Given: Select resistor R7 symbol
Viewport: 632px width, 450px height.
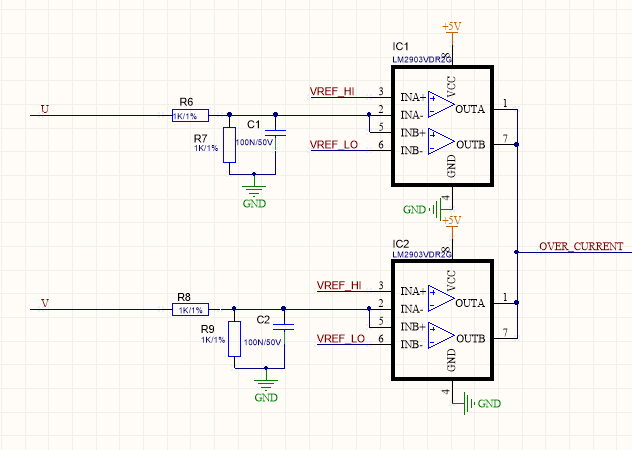Looking at the screenshot, I should (x=229, y=145).
